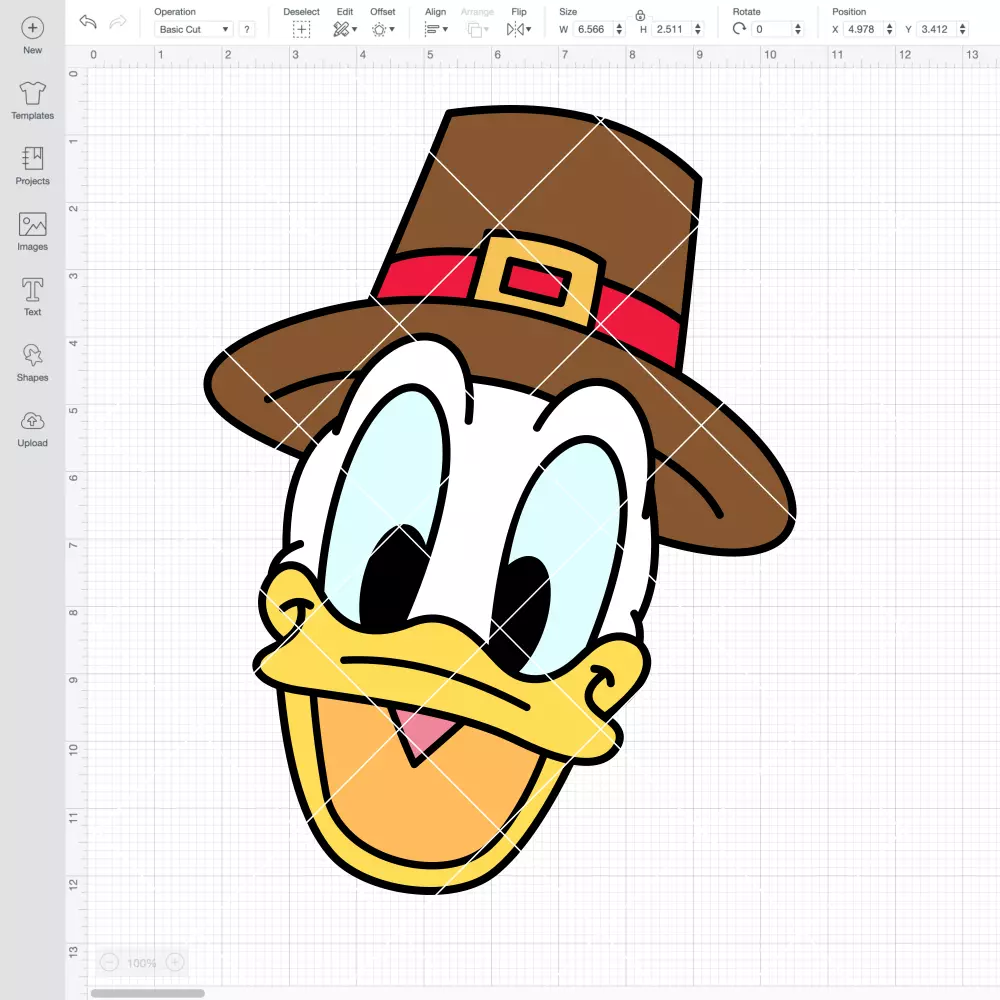
Task: Open the Operation Basic Cut dropdown
Action: click(x=194, y=29)
